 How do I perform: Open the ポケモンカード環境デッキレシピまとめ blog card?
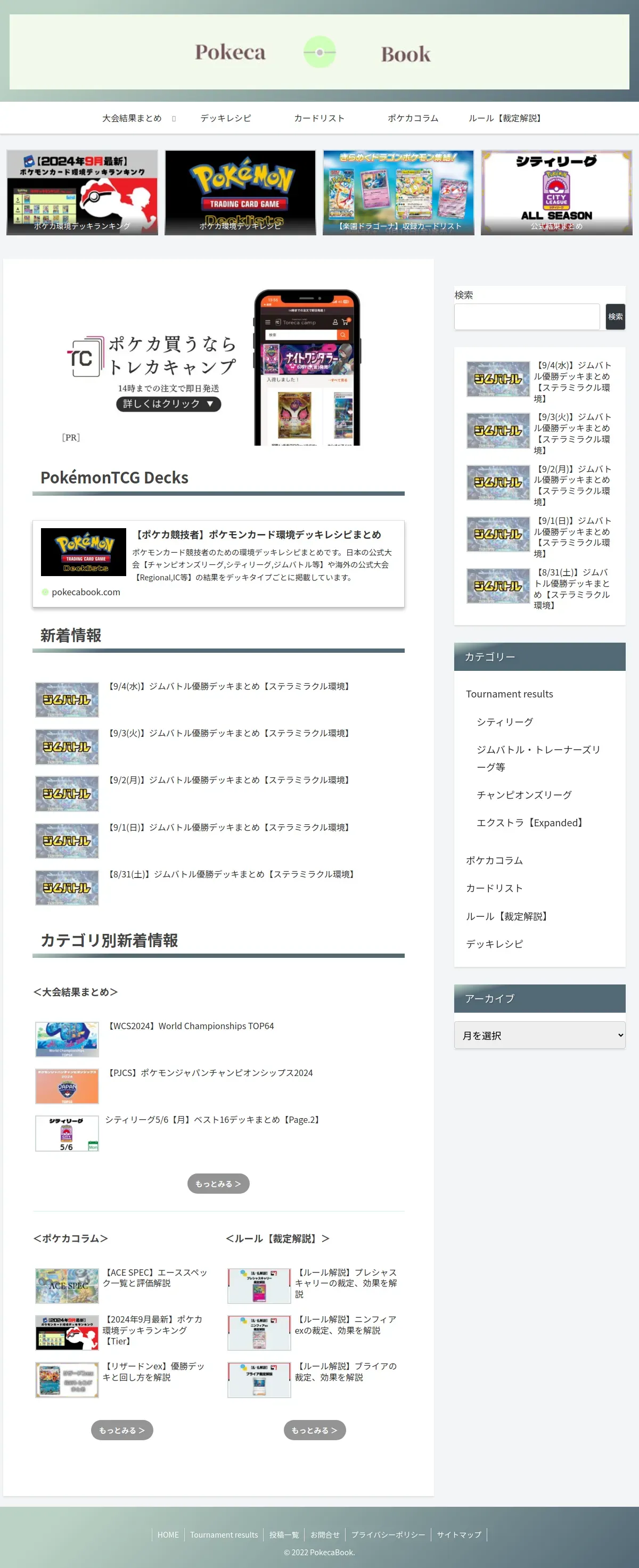click(x=218, y=564)
